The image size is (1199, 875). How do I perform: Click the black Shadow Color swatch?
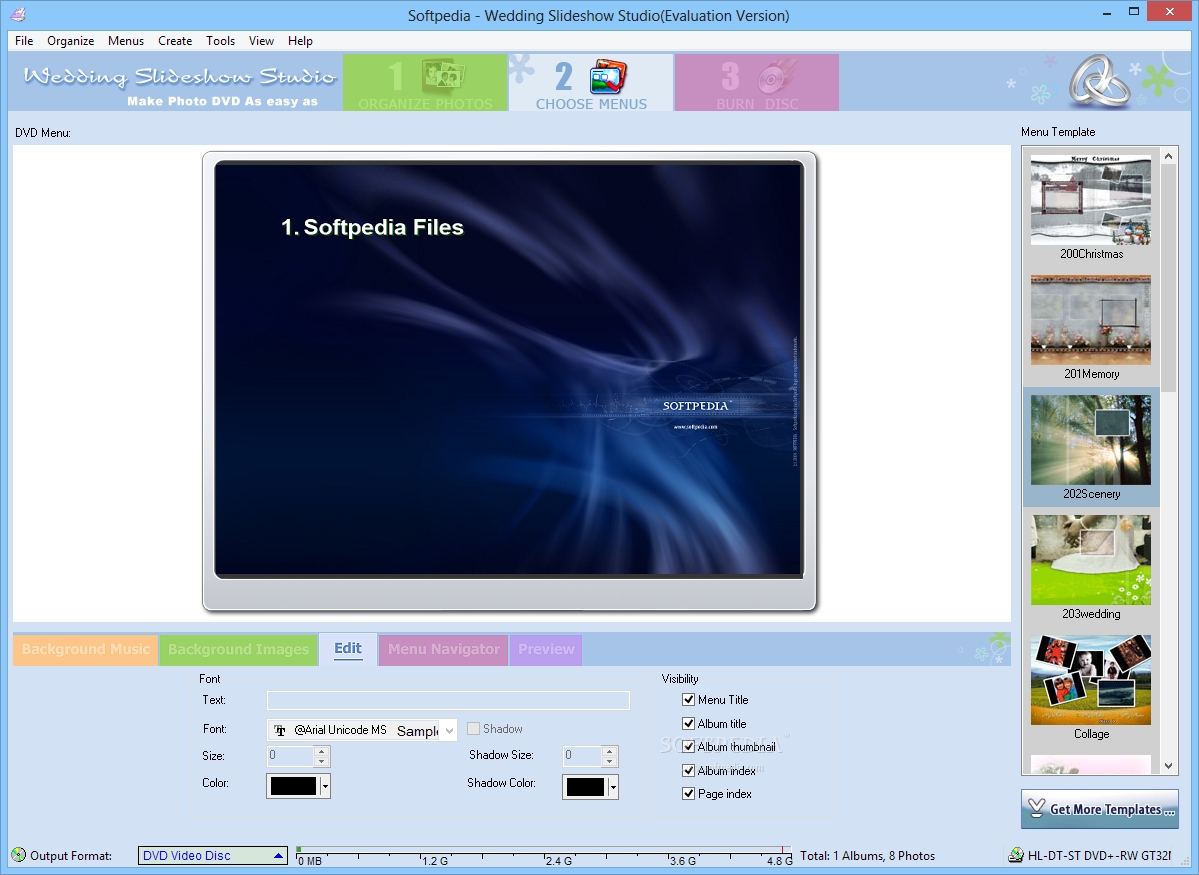coord(585,786)
